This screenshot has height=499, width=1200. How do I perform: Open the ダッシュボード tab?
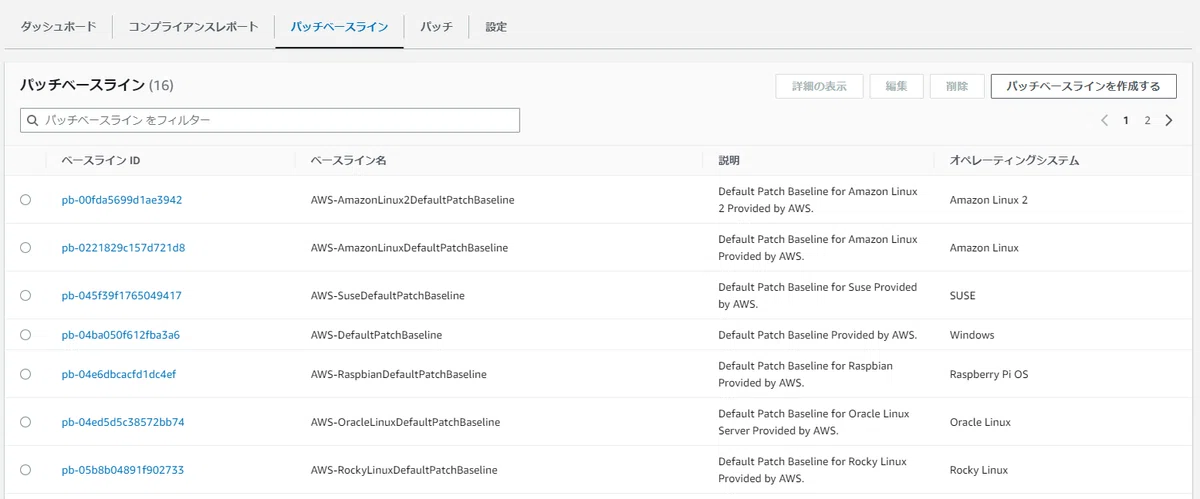click(x=59, y=27)
